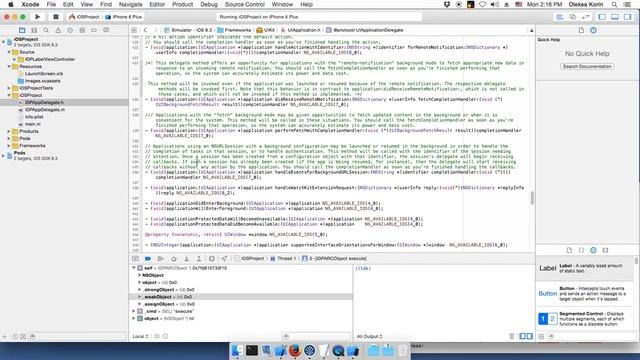The height and width of the screenshot is (360, 640).
Task: Open the breakpoint navigator icon
Action: [94, 30]
